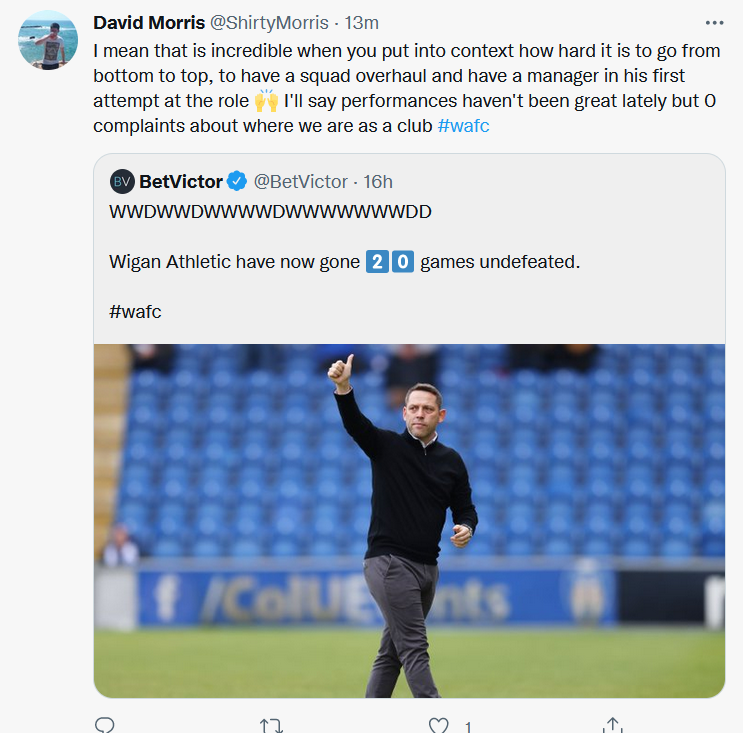743x737 pixels.
Task: Click BetVictor's round BV logo avatar
Action: pyautogui.click(x=122, y=181)
